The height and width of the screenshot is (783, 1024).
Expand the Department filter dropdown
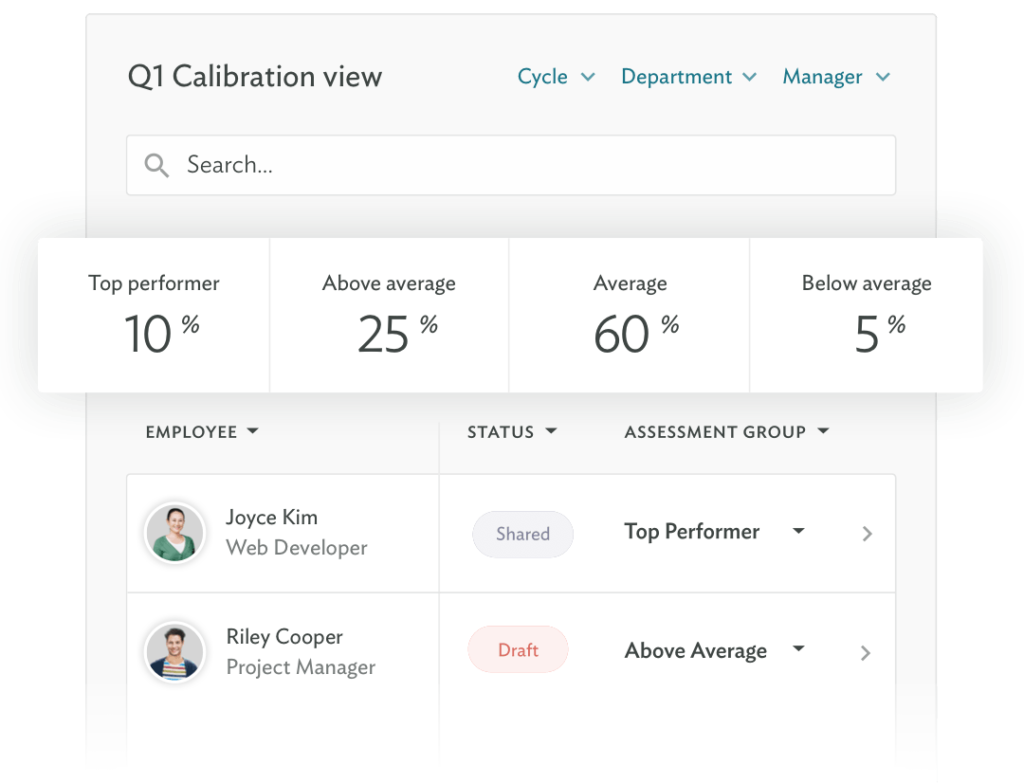click(x=688, y=77)
